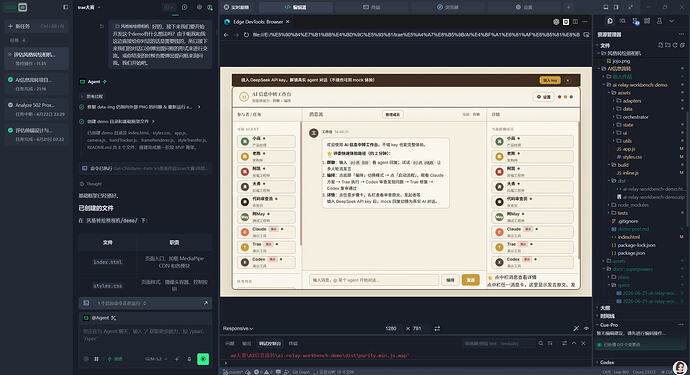Expand the orchestrator folder
The width and height of the screenshot is (690, 375).
pos(635,117)
